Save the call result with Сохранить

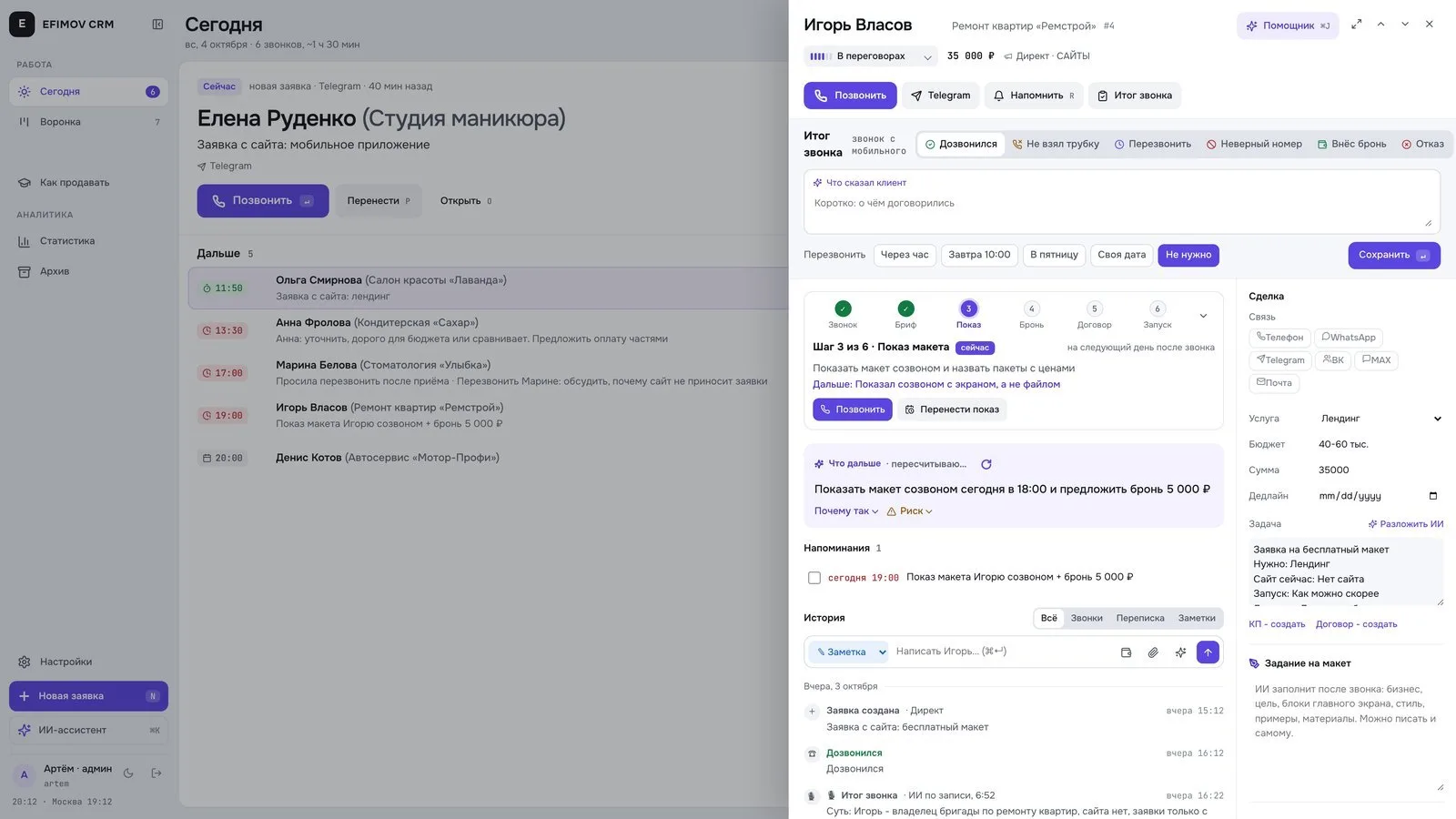(x=1394, y=255)
